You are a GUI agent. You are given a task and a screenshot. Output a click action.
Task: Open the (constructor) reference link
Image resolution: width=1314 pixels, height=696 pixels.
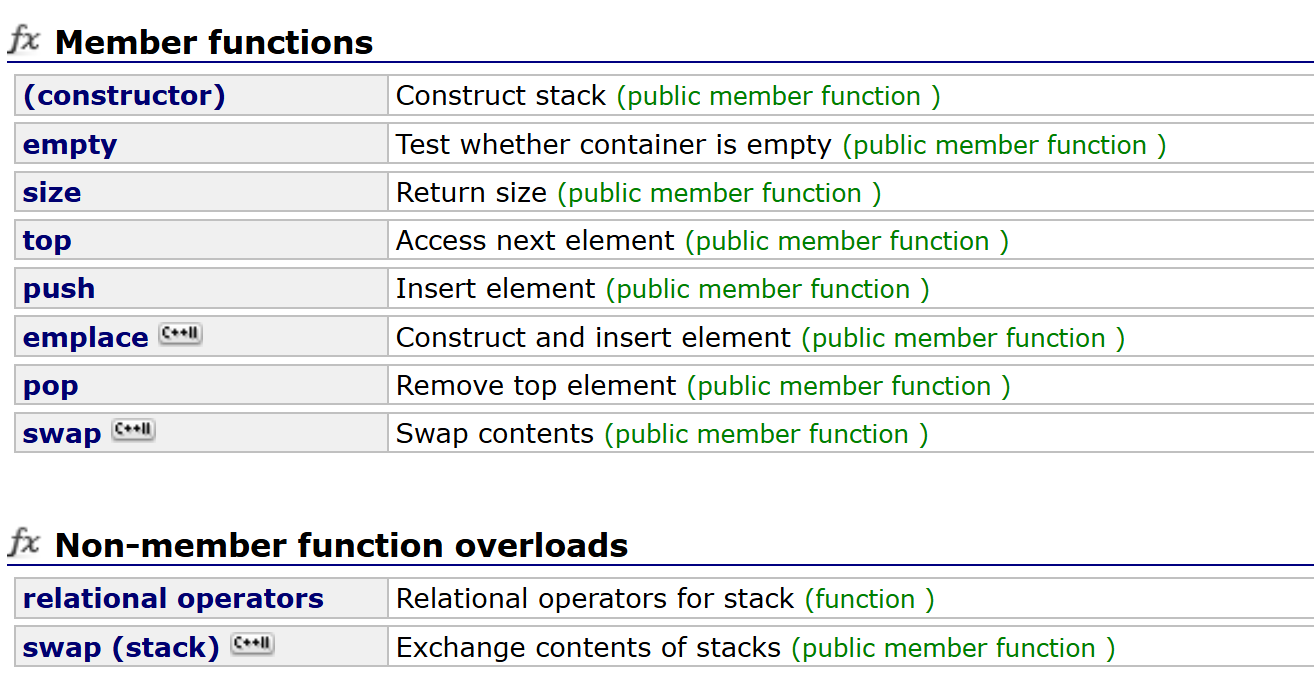coord(124,96)
